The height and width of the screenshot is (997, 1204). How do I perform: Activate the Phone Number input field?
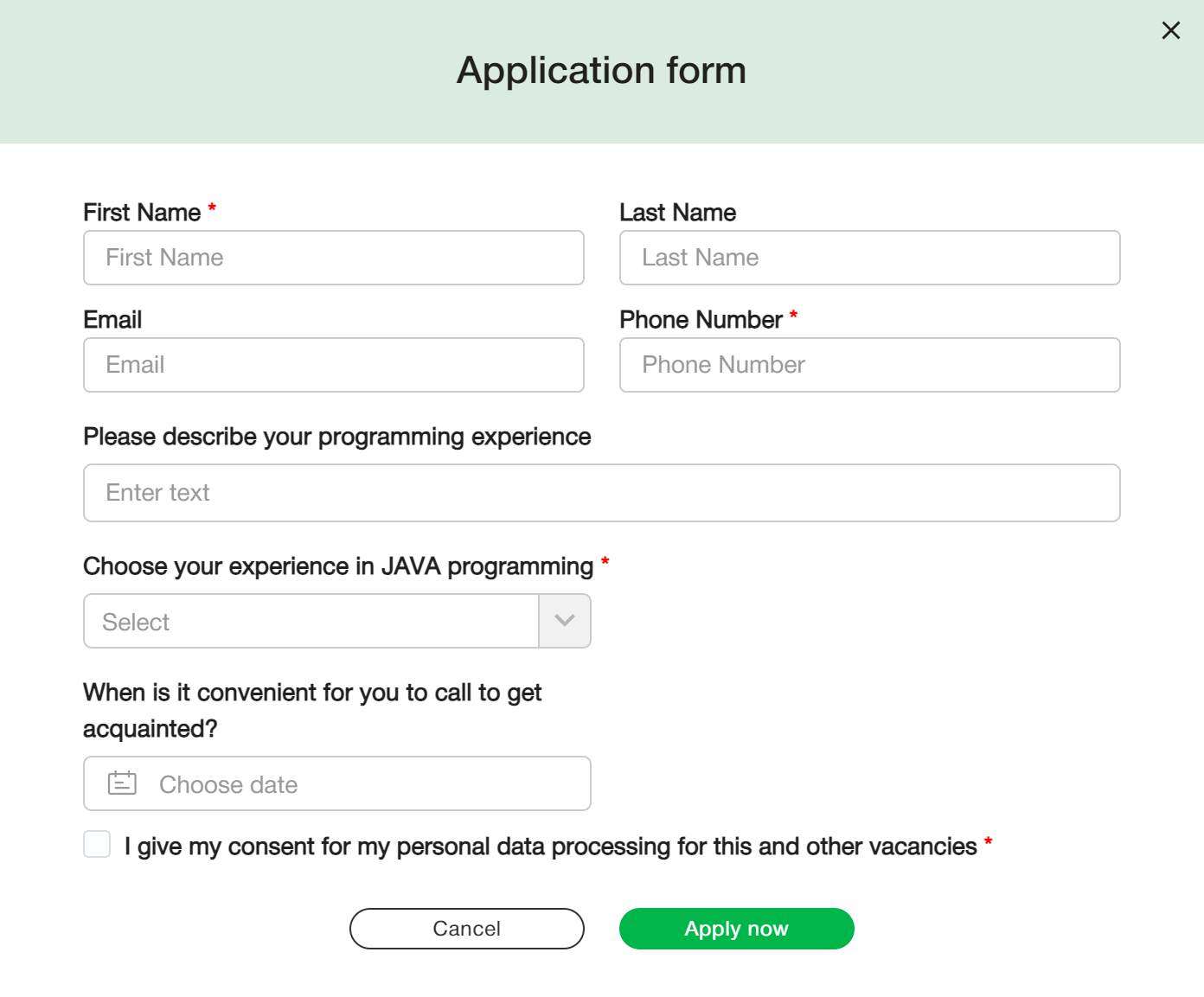(870, 365)
